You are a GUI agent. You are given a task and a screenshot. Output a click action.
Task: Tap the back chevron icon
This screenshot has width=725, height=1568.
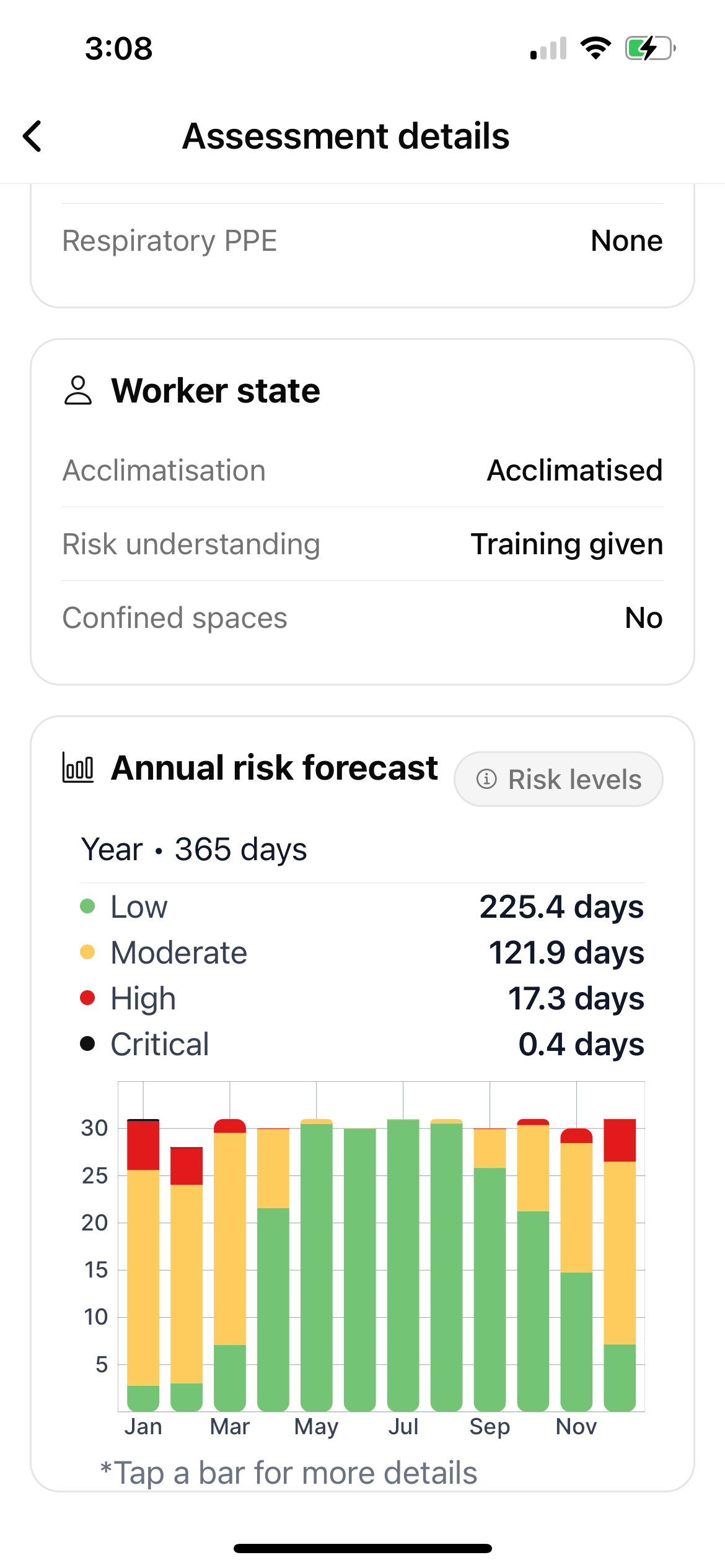coord(32,136)
